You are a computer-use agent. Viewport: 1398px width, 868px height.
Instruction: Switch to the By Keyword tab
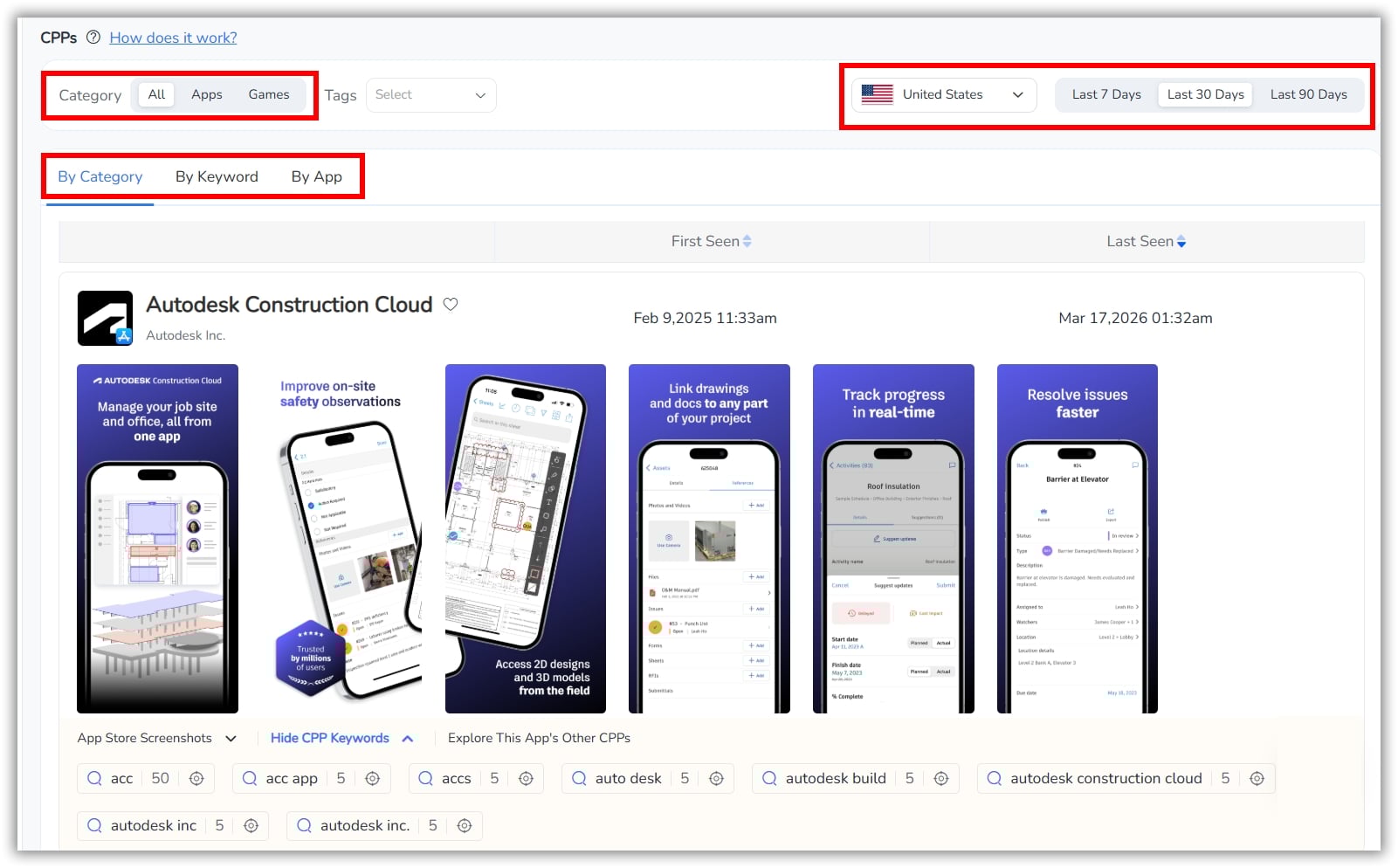tap(217, 176)
